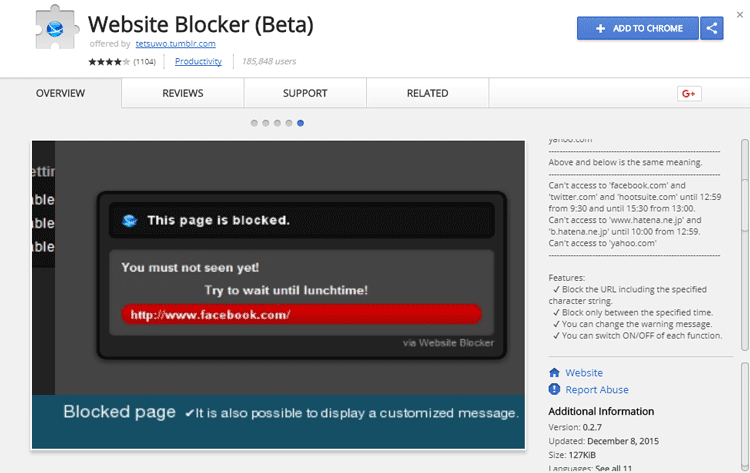Select the second screenshot carousel dot
The height and width of the screenshot is (473, 750).
point(265,123)
